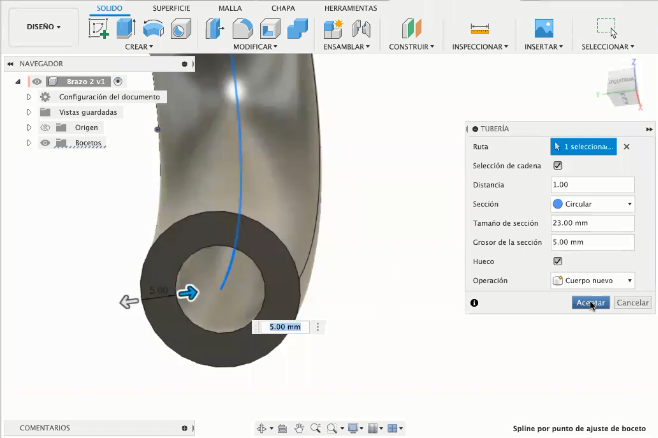Click the Aceptar button
This screenshot has width=658, height=438.
[590, 303]
